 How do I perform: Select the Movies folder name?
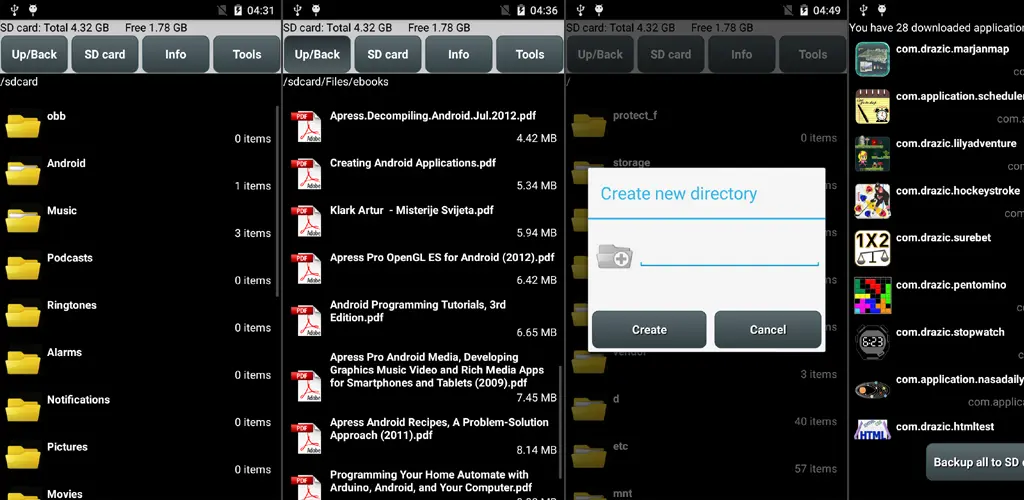(x=65, y=494)
